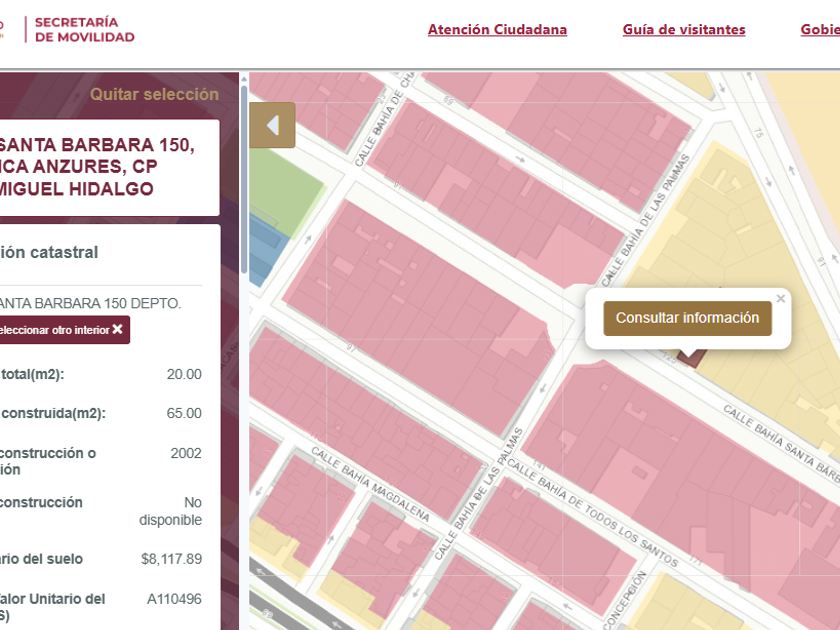
Task: Click the catastral section heading
Action: (49, 252)
